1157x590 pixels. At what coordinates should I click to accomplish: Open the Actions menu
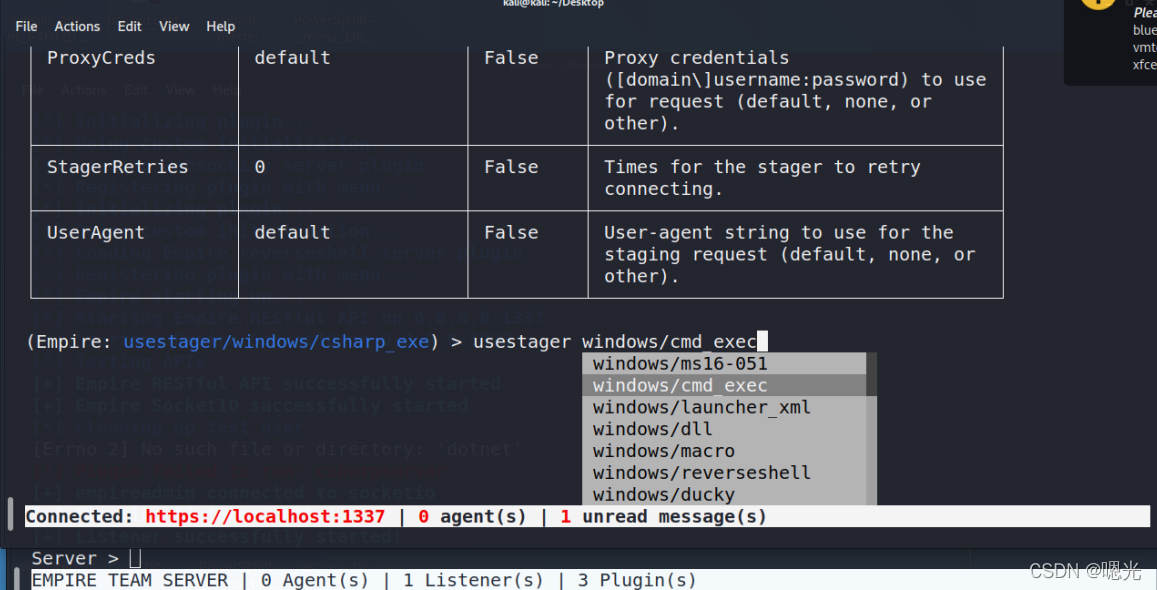pyautogui.click(x=77, y=26)
